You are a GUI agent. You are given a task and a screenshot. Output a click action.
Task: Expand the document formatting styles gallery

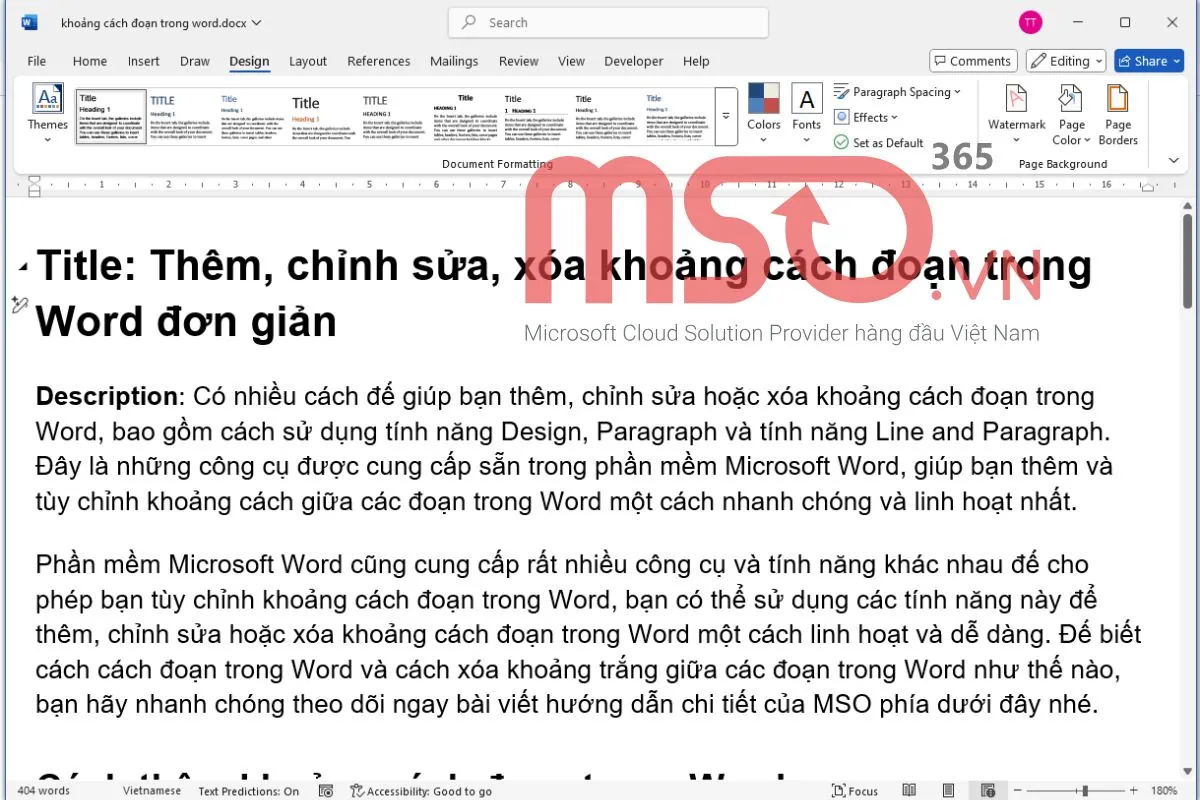coord(727,116)
